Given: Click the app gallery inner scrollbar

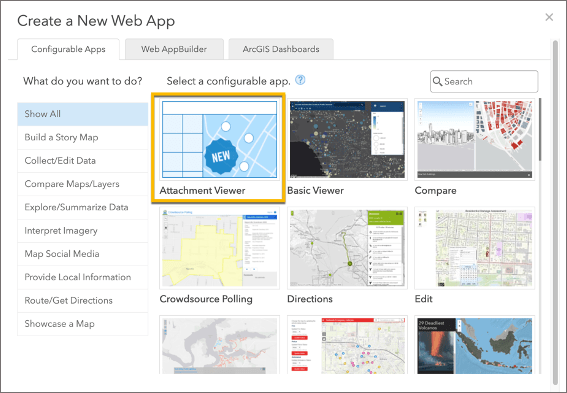Looking at the screenshot, I should pos(540,129).
